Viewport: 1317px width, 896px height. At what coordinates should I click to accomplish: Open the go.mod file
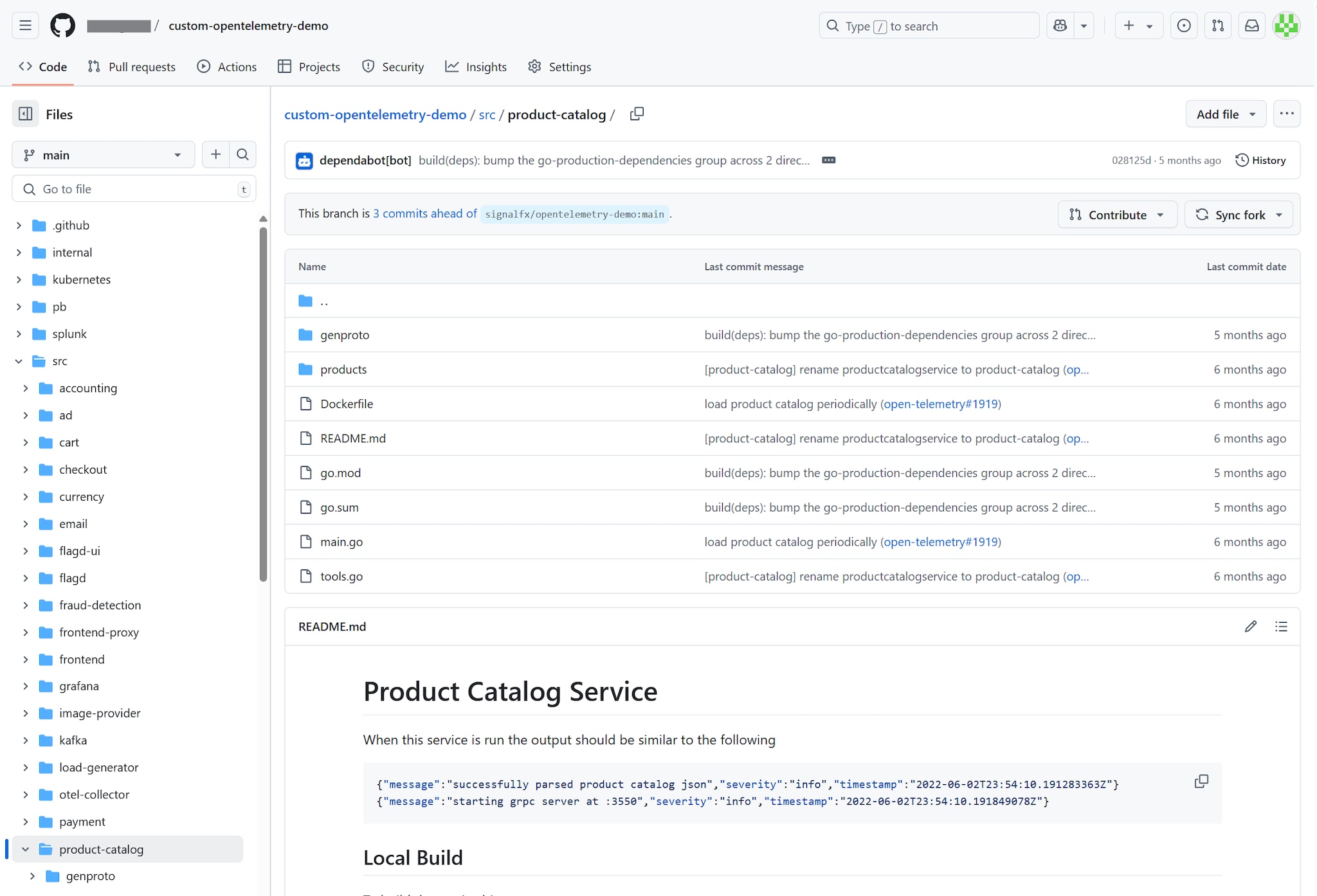pos(341,473)
